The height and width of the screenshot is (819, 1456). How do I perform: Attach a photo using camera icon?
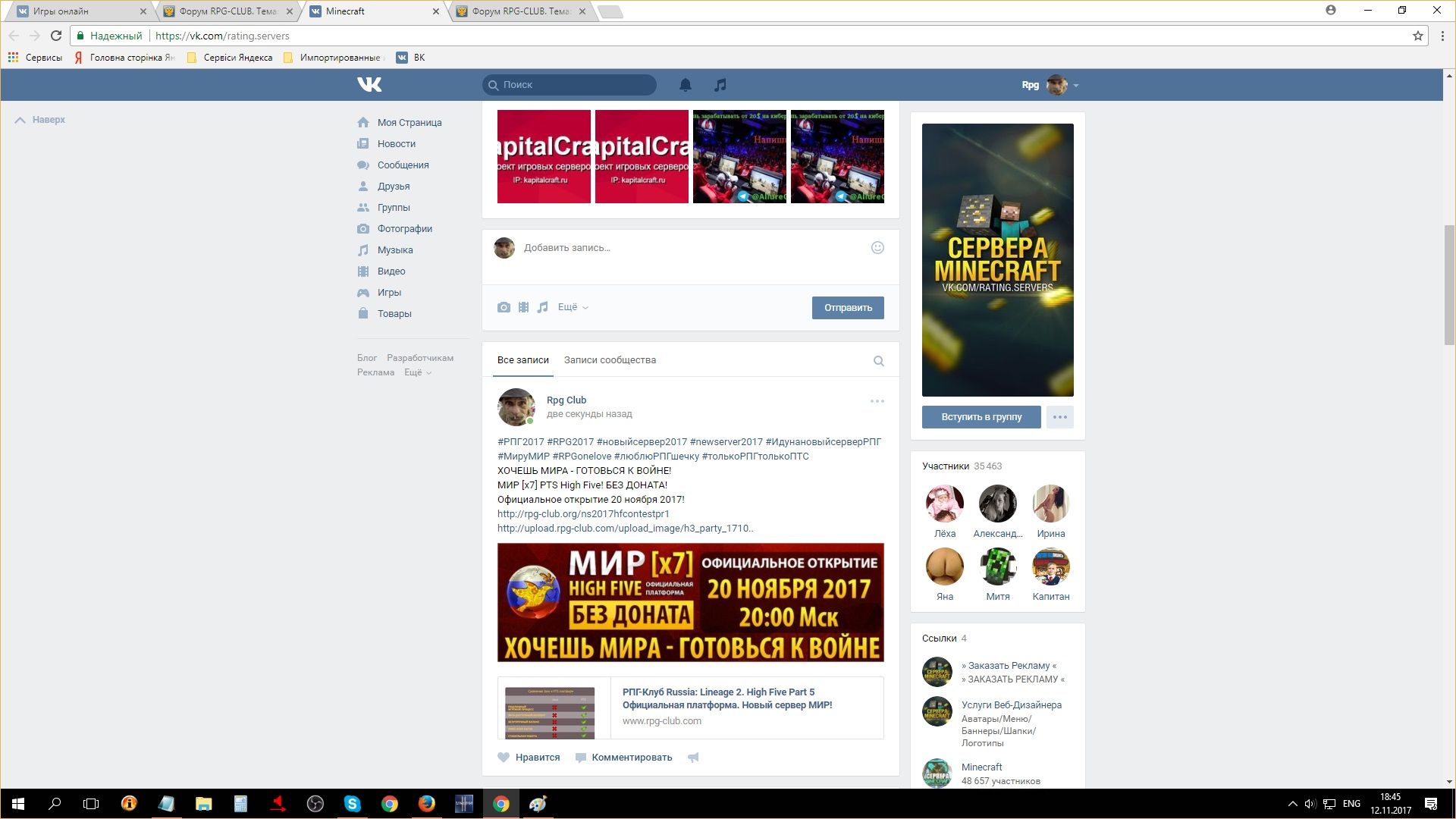pyautogui.click(x=504, y=307)
